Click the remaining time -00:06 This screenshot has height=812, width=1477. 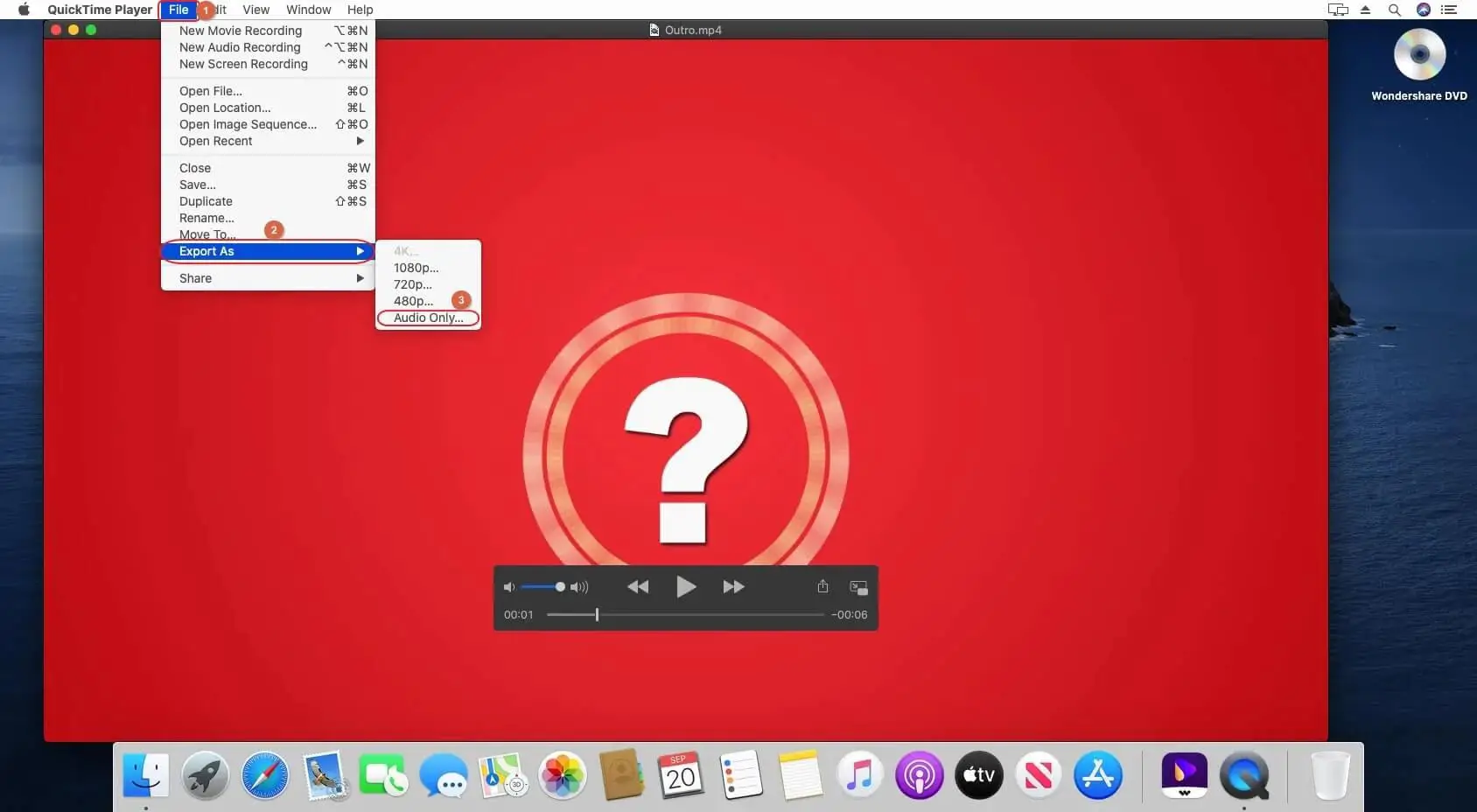(849, 614)
